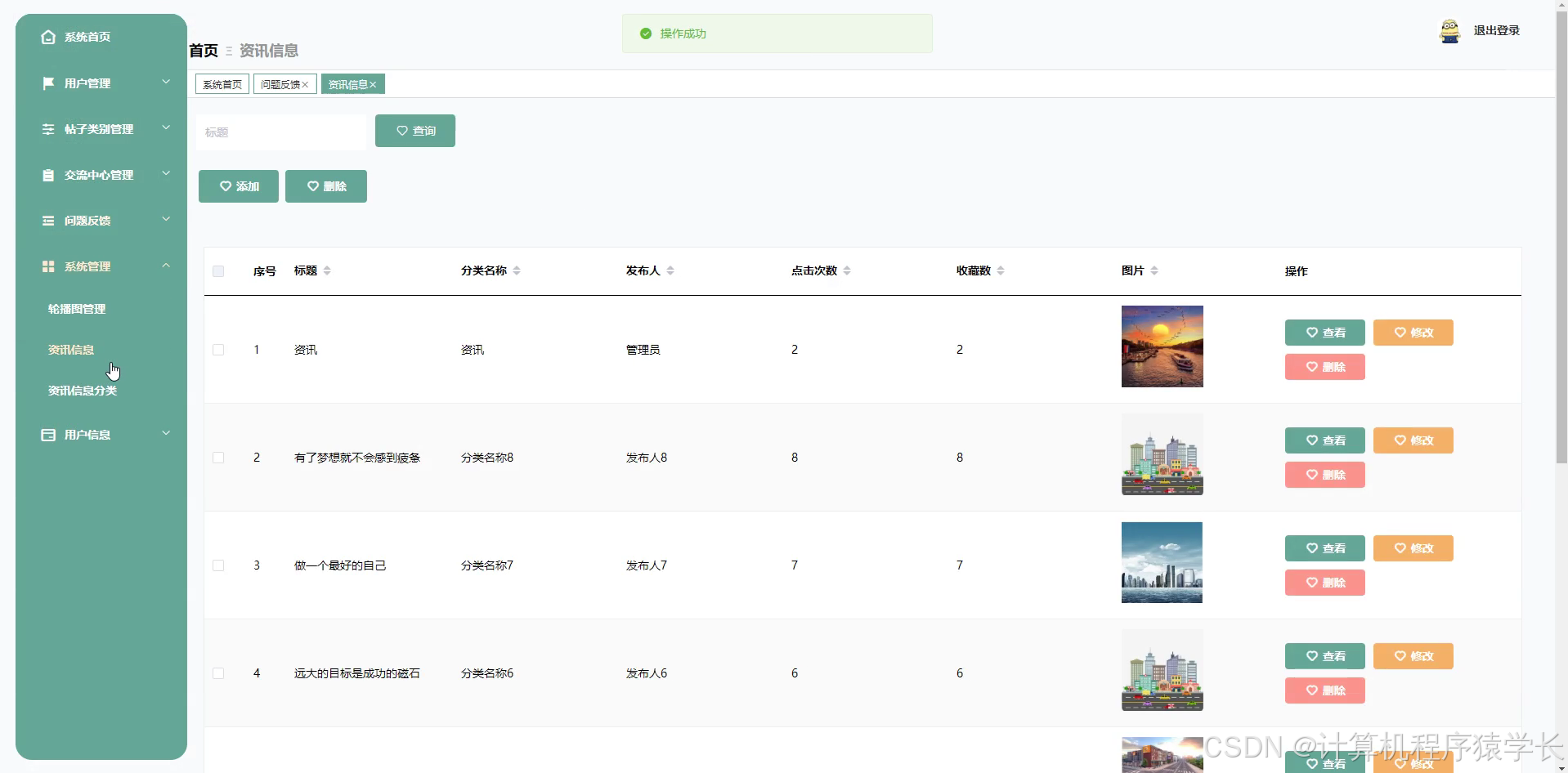Click the minion user avatar
Image resolution: width=1568 pixels, height=773 pixels.
point(1449,31)
